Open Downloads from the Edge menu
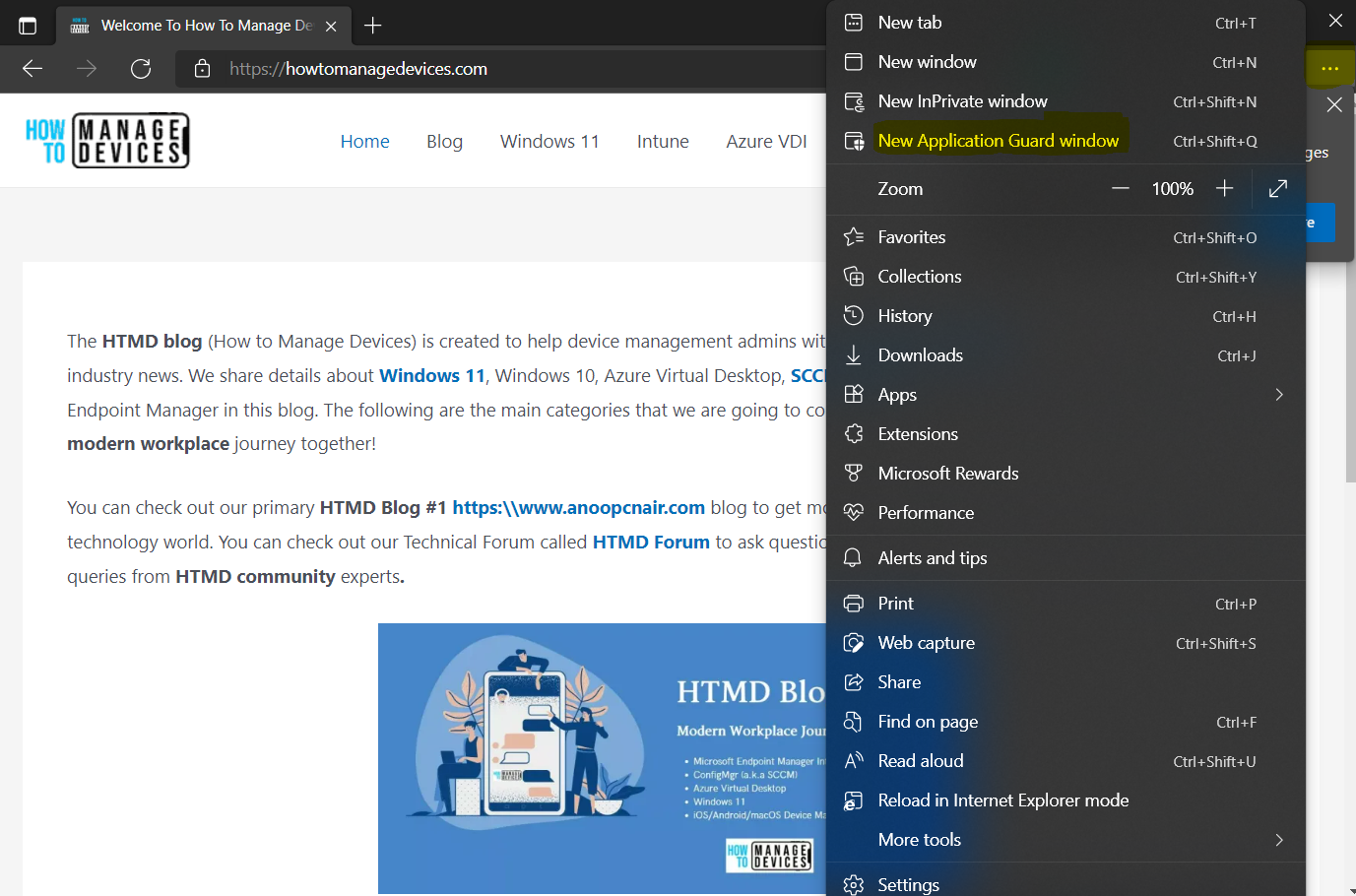1356x896 pixels. tap(920, 354)
